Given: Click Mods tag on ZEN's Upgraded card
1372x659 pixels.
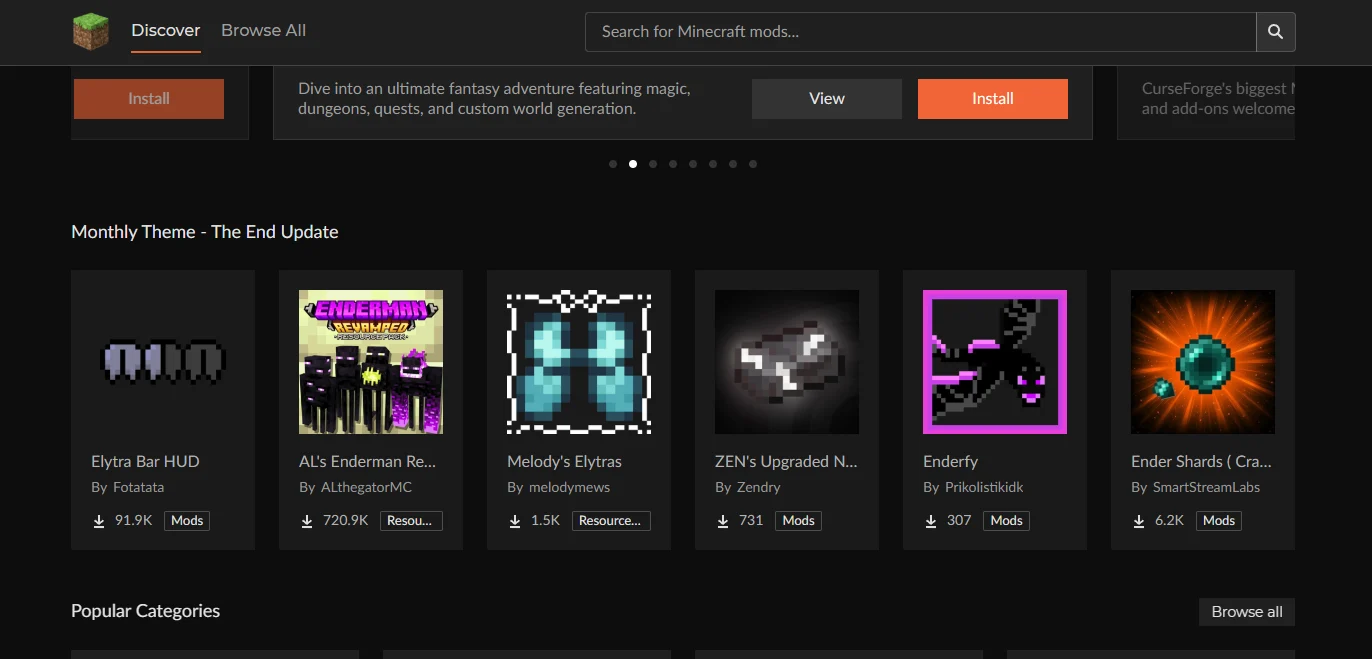Looking at the screenshot, I should pyautogui.click(x=799, y=521).
